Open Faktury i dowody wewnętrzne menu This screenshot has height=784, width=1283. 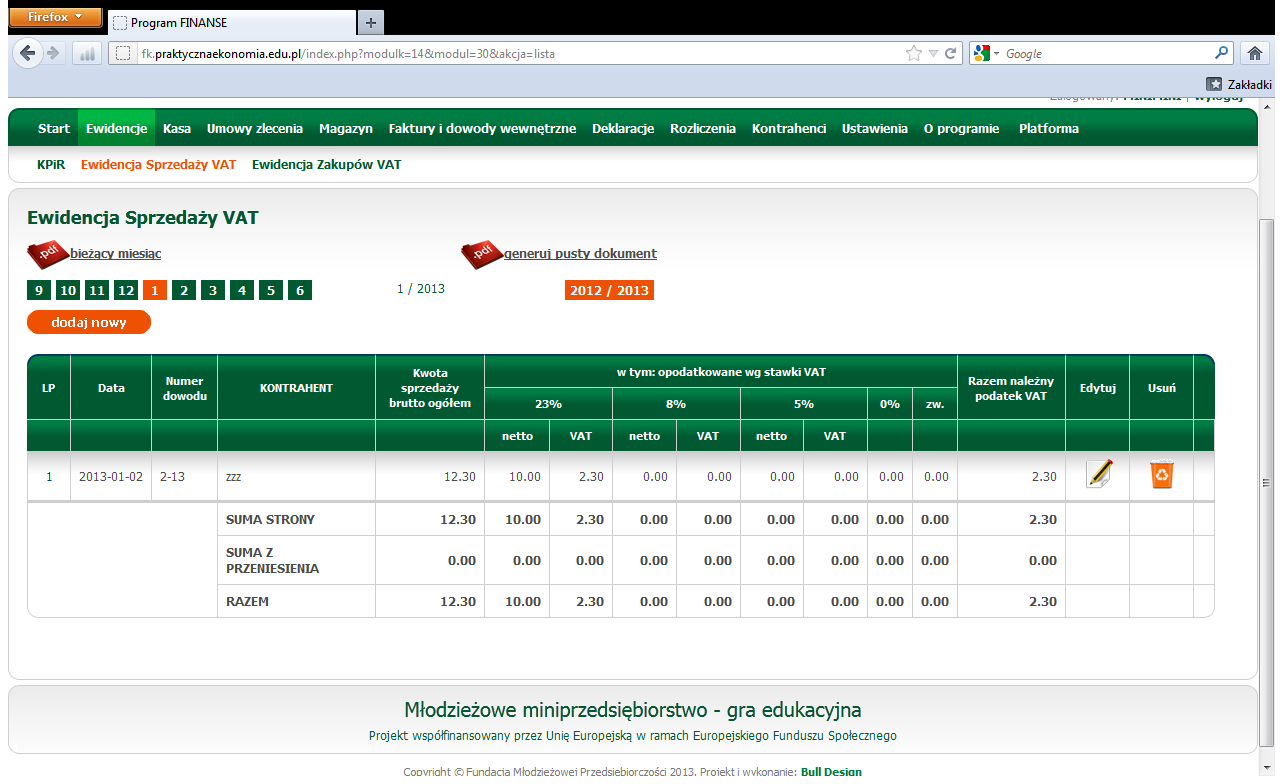pos(482,128)
